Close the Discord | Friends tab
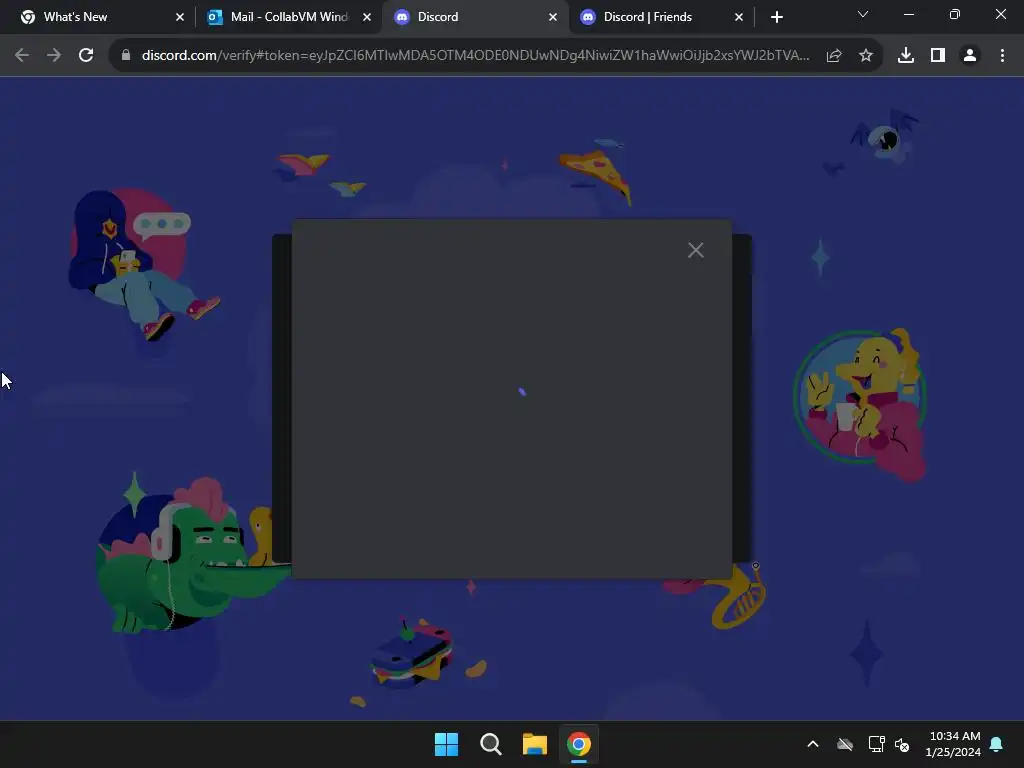This screenshot has width=1024, height=768. 739,17
